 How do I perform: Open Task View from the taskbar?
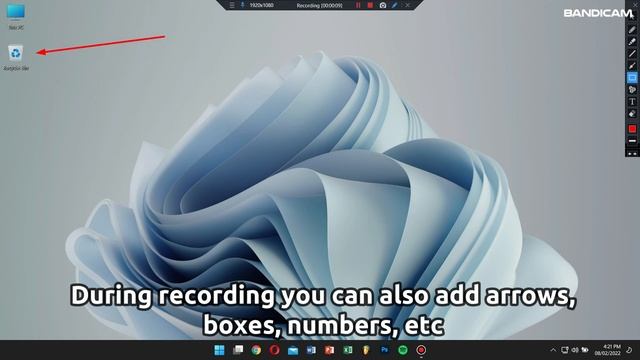pyautogui.click(x=238, y=350)
